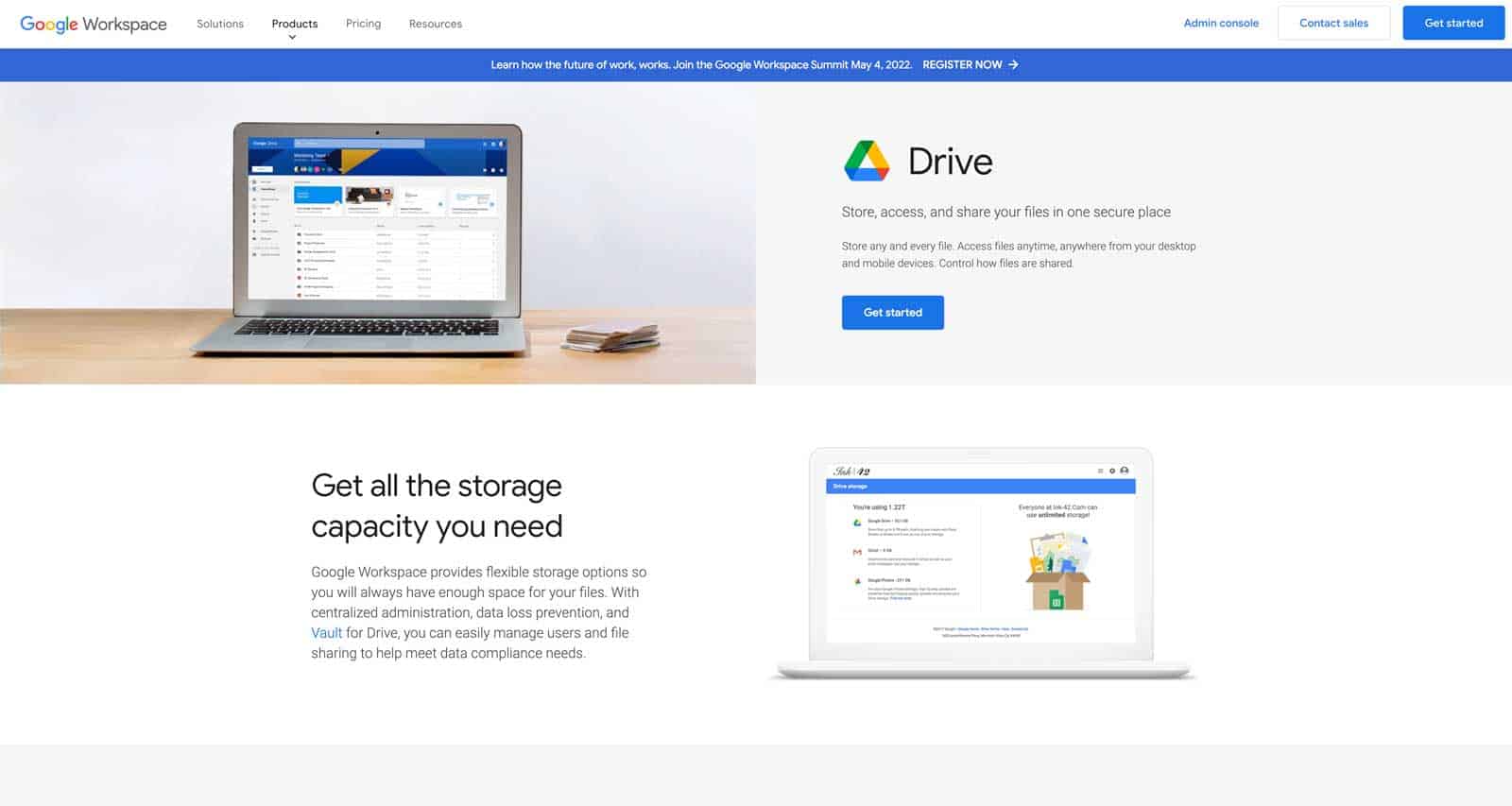
Task: Open the Solutions menu
Action: pos(220,24)
